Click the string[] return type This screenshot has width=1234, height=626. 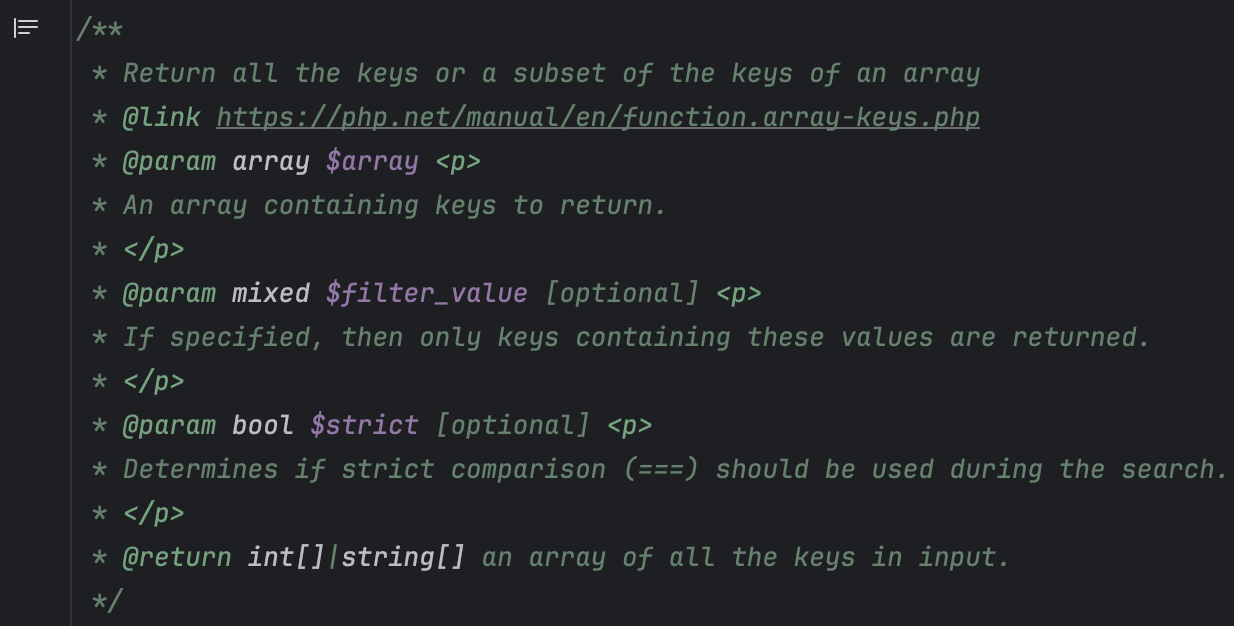click(x=403, y=557)
